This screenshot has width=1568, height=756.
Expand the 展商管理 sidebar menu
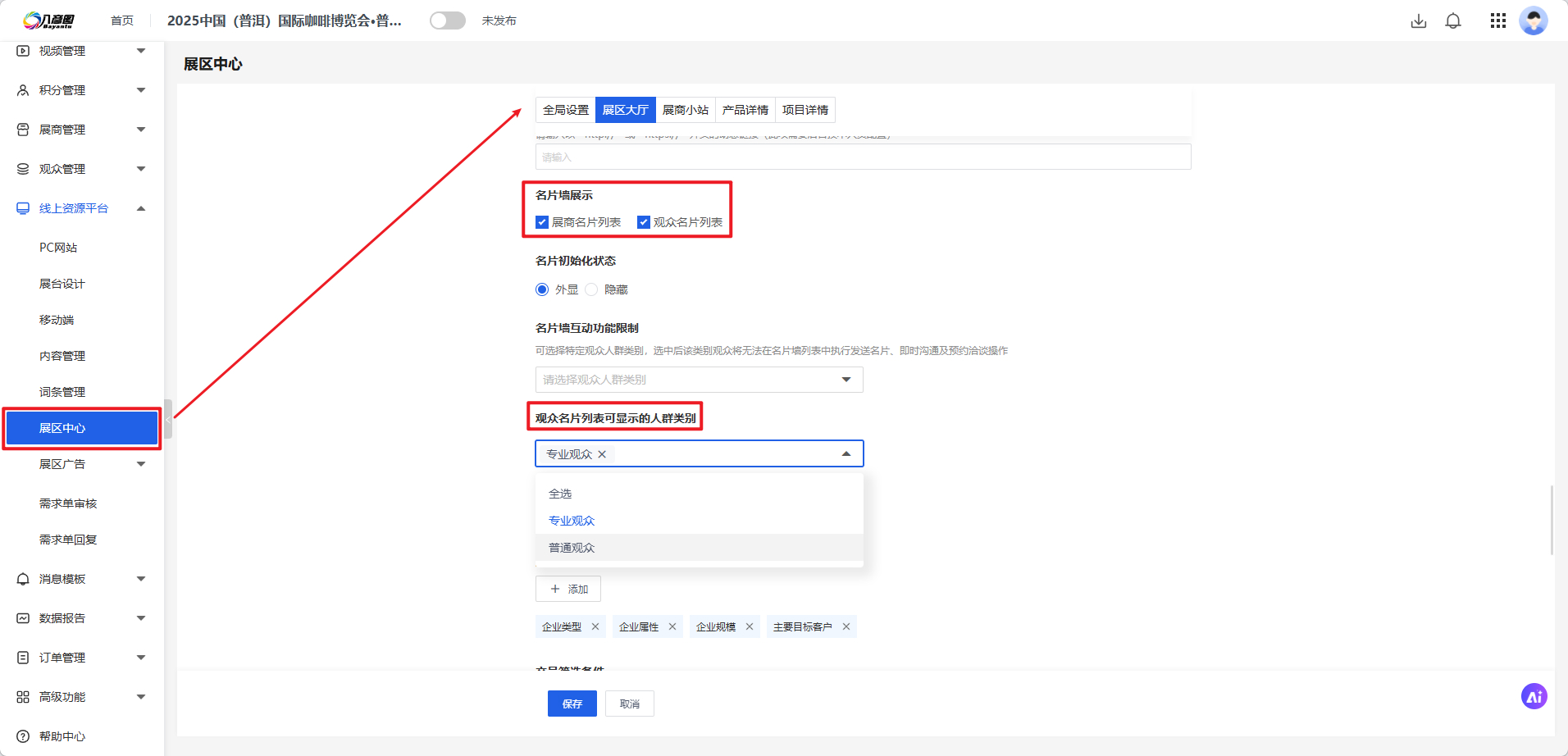click(80, 130)
